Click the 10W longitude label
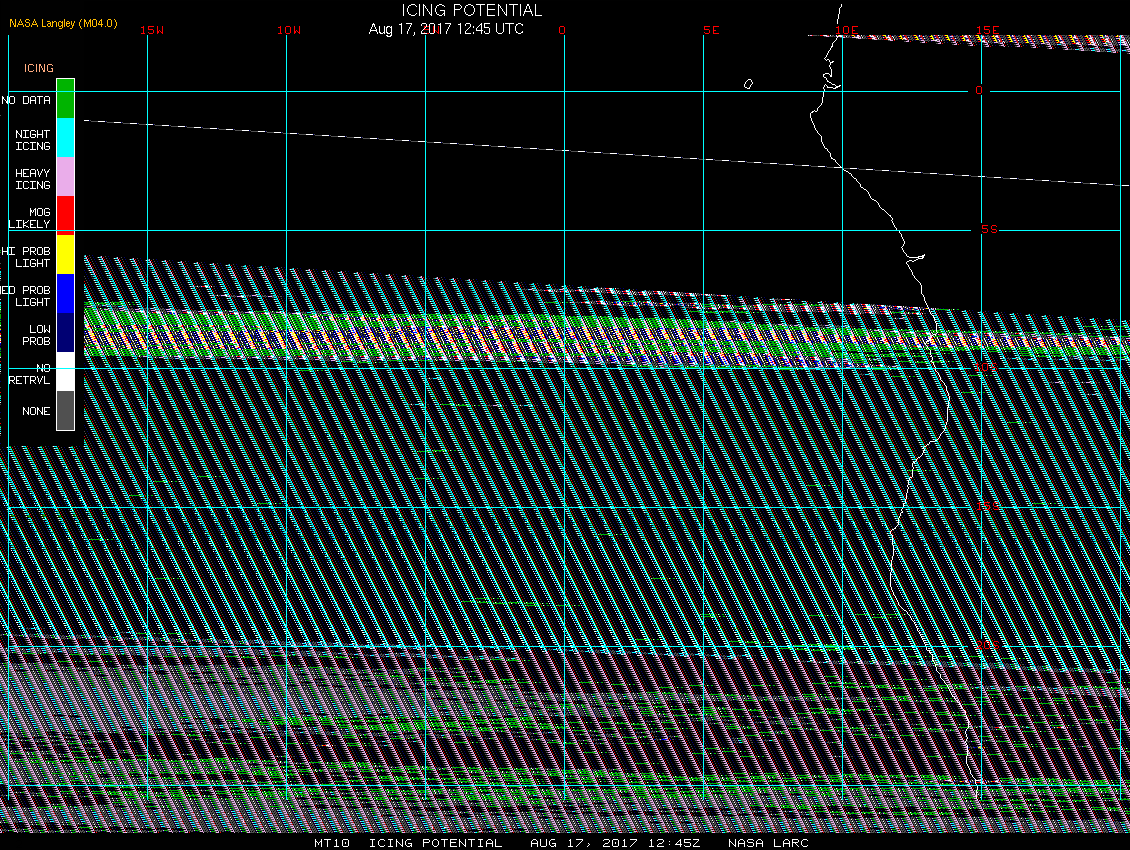Viewport: 1130px width, 850px height. [289, 30]
